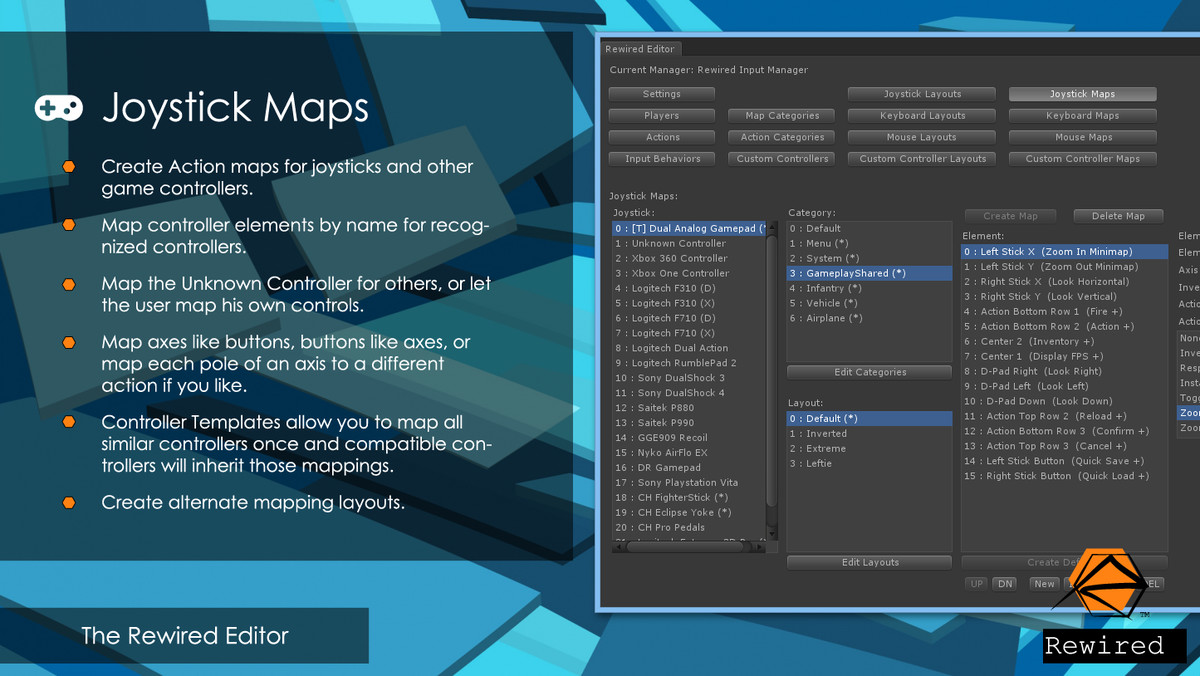Click the Delete Map button

click(1118, 216)
